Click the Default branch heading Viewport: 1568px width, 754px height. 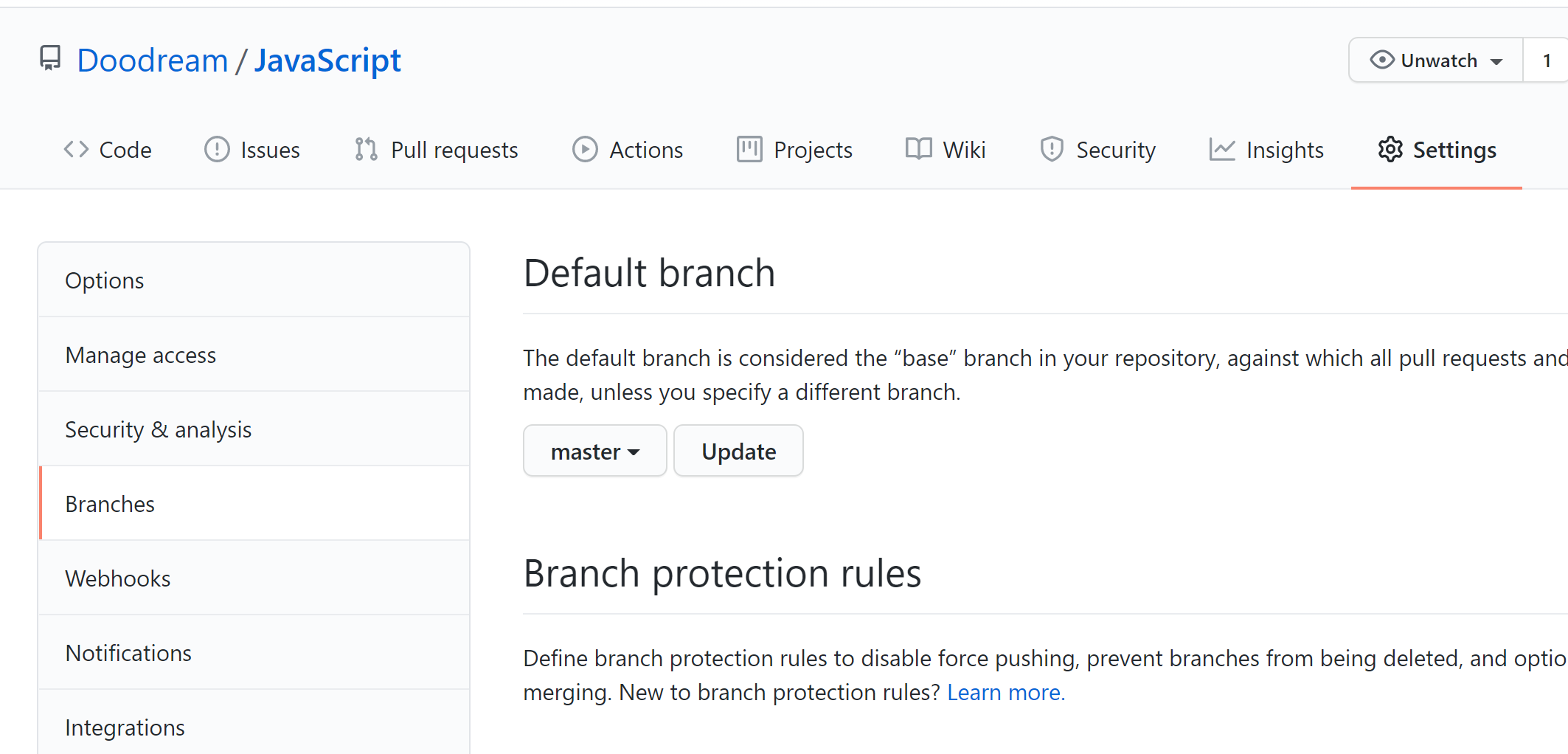point(649,273)
